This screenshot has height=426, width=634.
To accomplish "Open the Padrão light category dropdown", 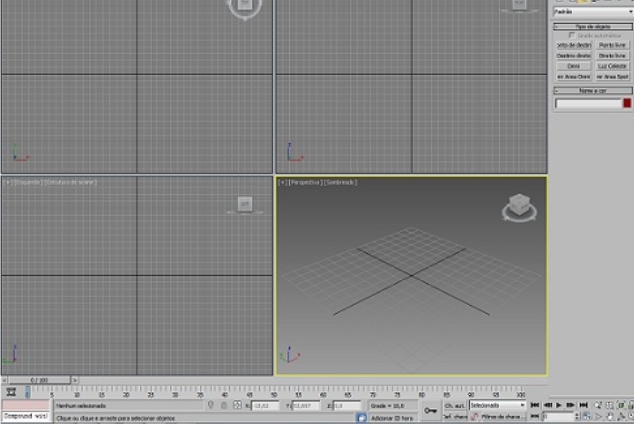I will (593, 12).
